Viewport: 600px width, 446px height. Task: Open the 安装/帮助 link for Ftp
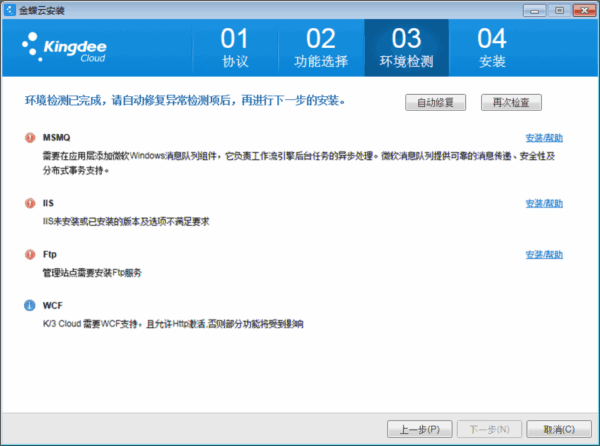544,255
